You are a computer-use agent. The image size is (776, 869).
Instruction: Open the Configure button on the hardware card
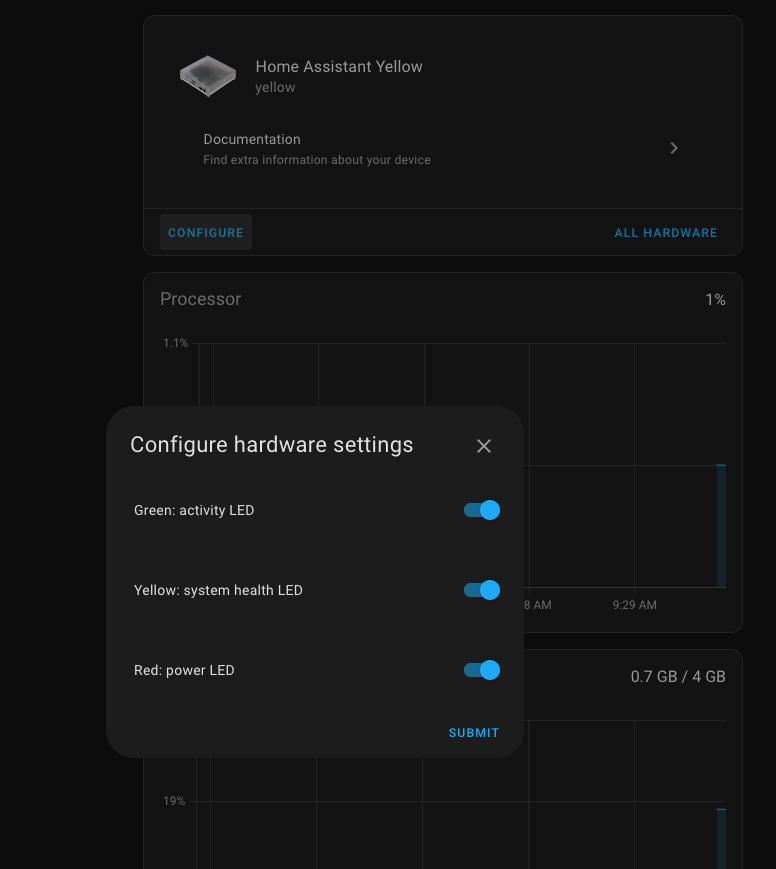[x=206, y=233]
